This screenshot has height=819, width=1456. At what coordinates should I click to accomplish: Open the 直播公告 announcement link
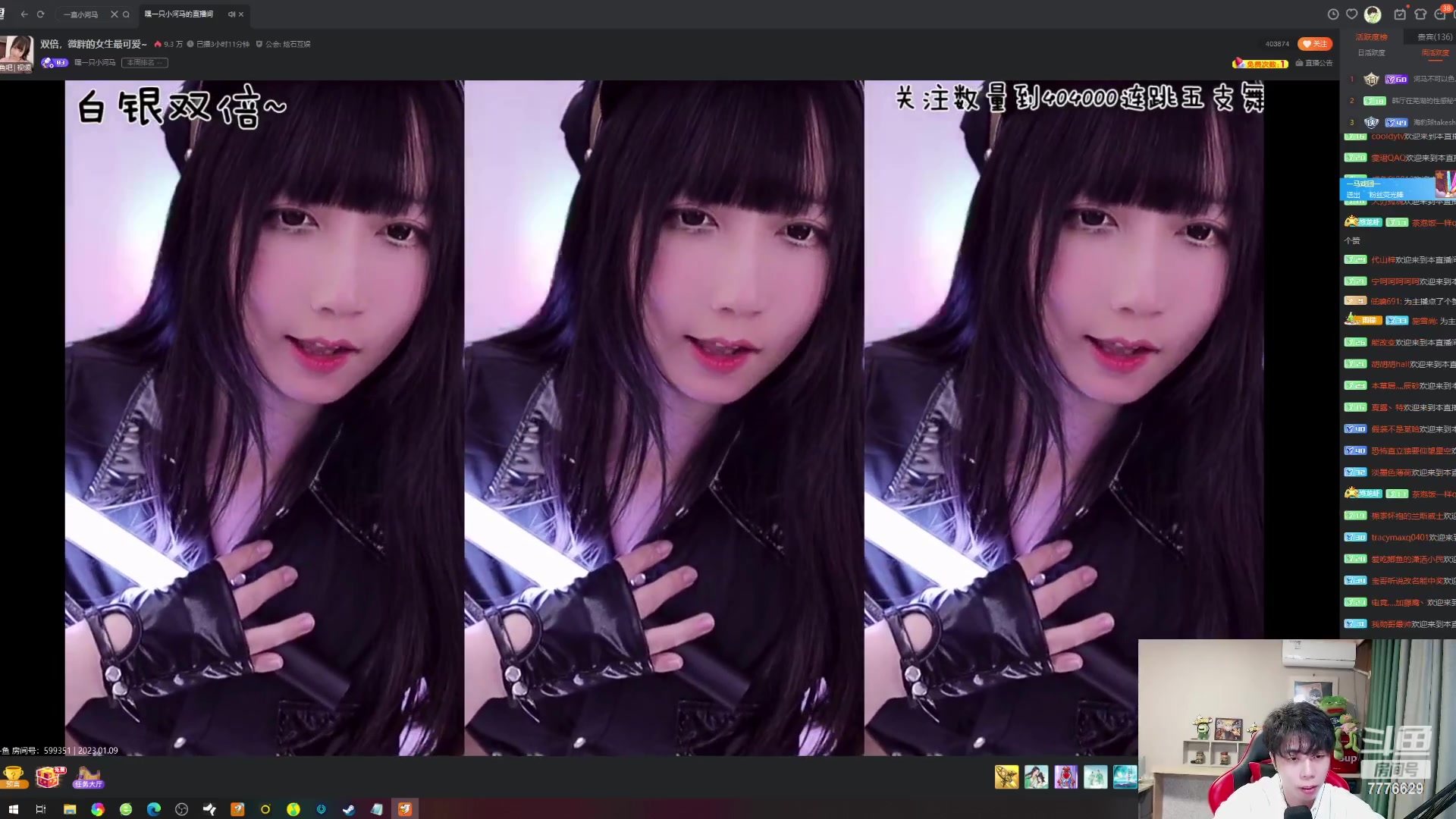1314,63
